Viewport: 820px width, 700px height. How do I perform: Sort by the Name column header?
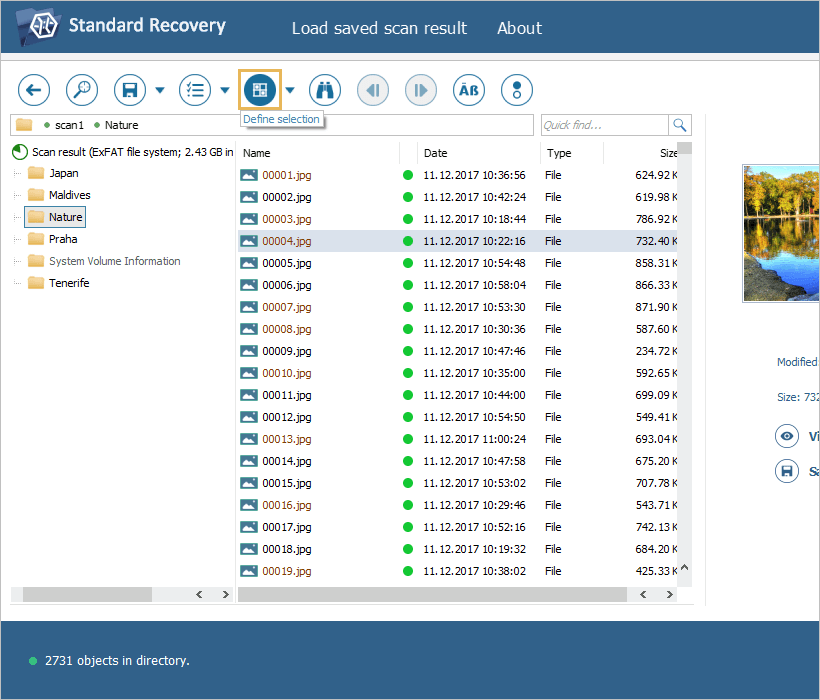point(318,153)
